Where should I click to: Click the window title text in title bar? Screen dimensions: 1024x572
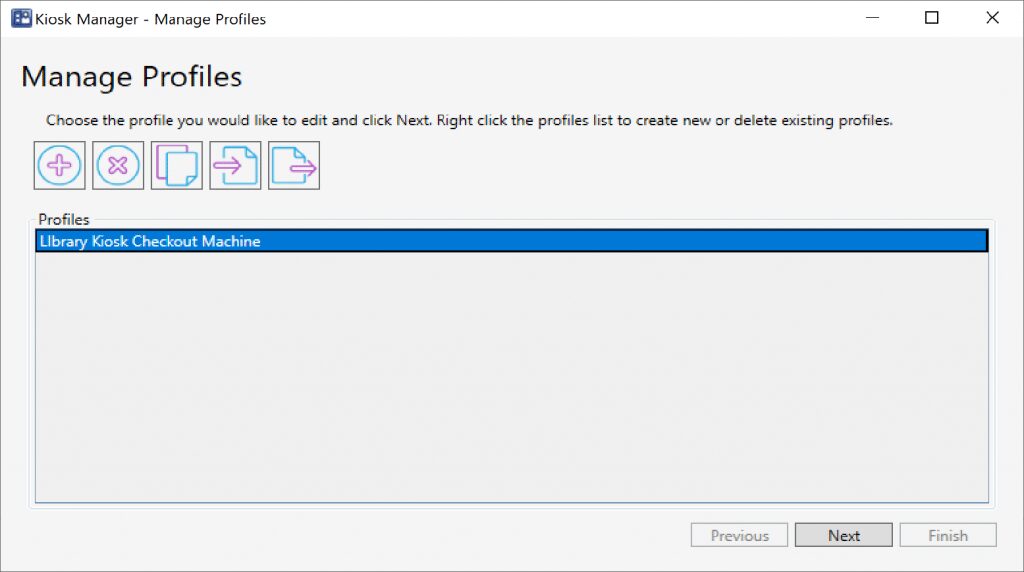(x=151, y=18)
